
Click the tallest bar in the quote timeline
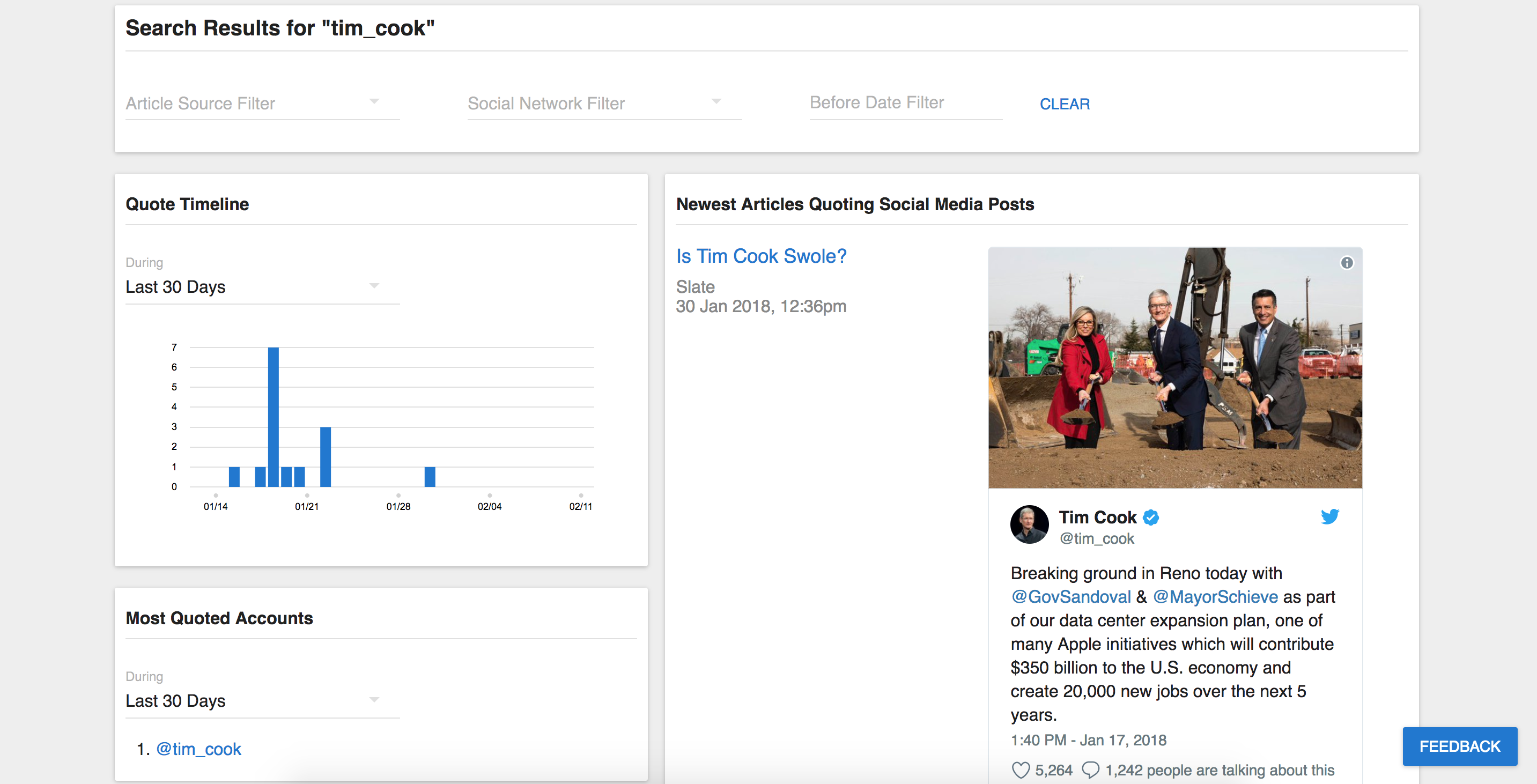click(x=274, y=418)
